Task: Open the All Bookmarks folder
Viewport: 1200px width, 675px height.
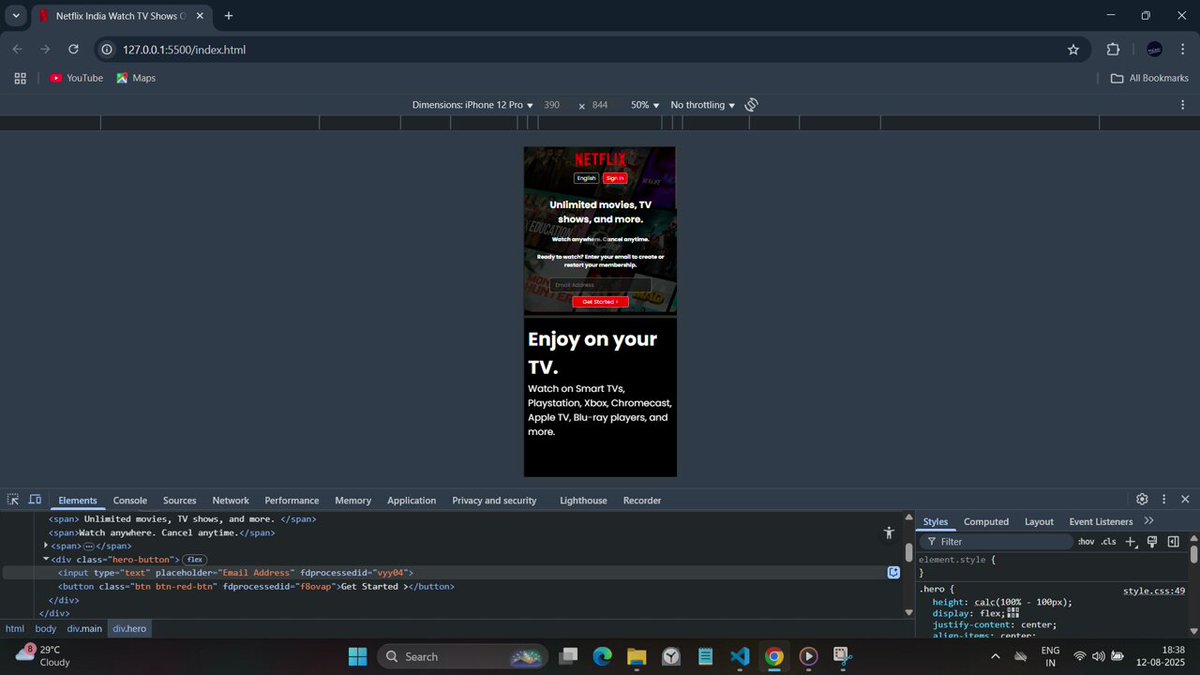Action: (x=1150, y=78)
